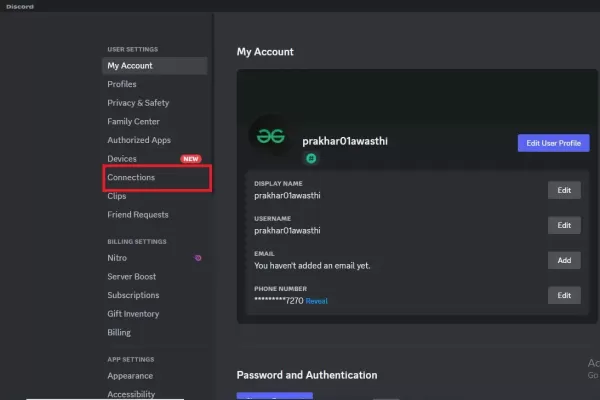Edit the username

[x=564, y=225]
